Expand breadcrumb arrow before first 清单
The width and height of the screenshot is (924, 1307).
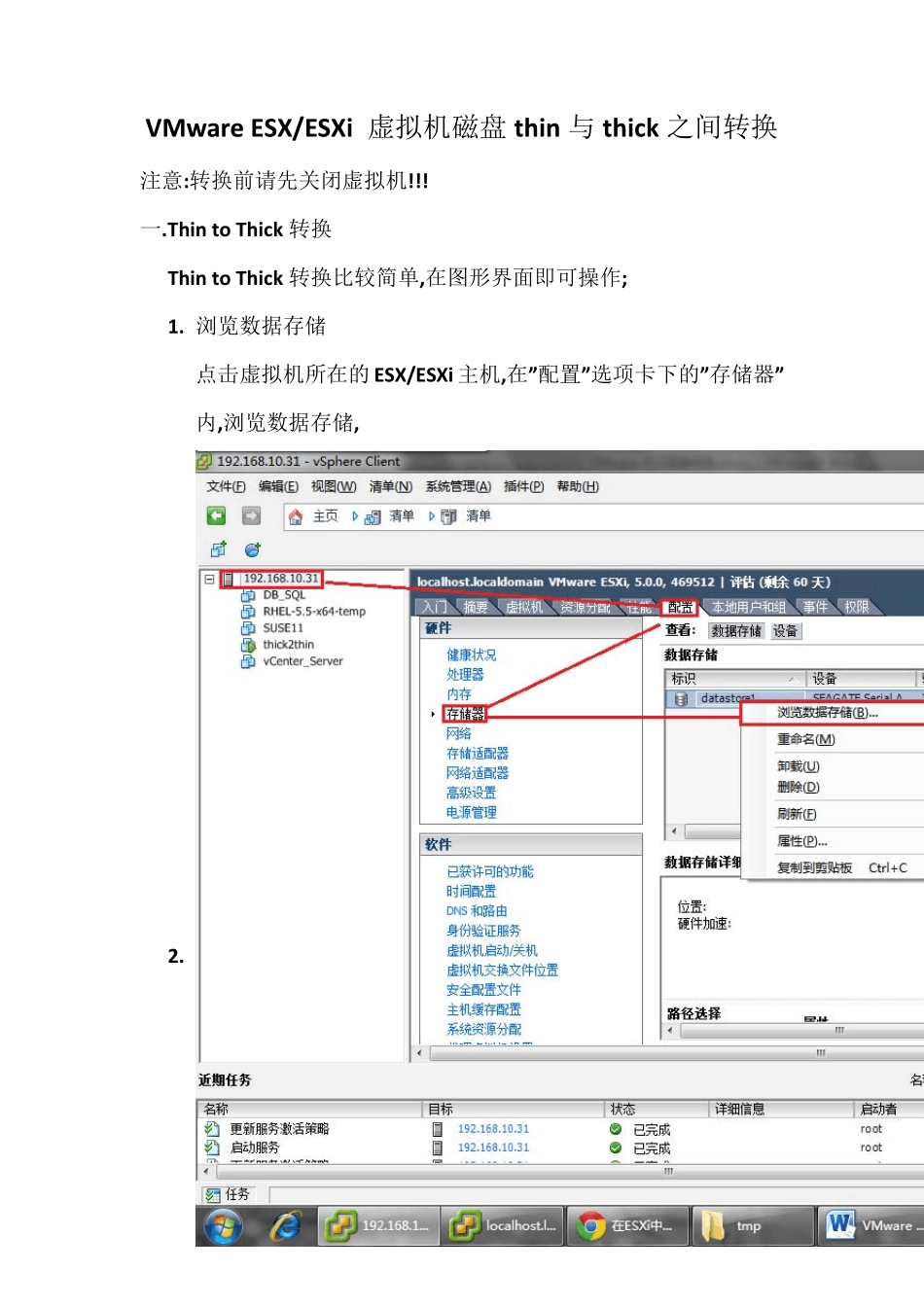point(355,516)
